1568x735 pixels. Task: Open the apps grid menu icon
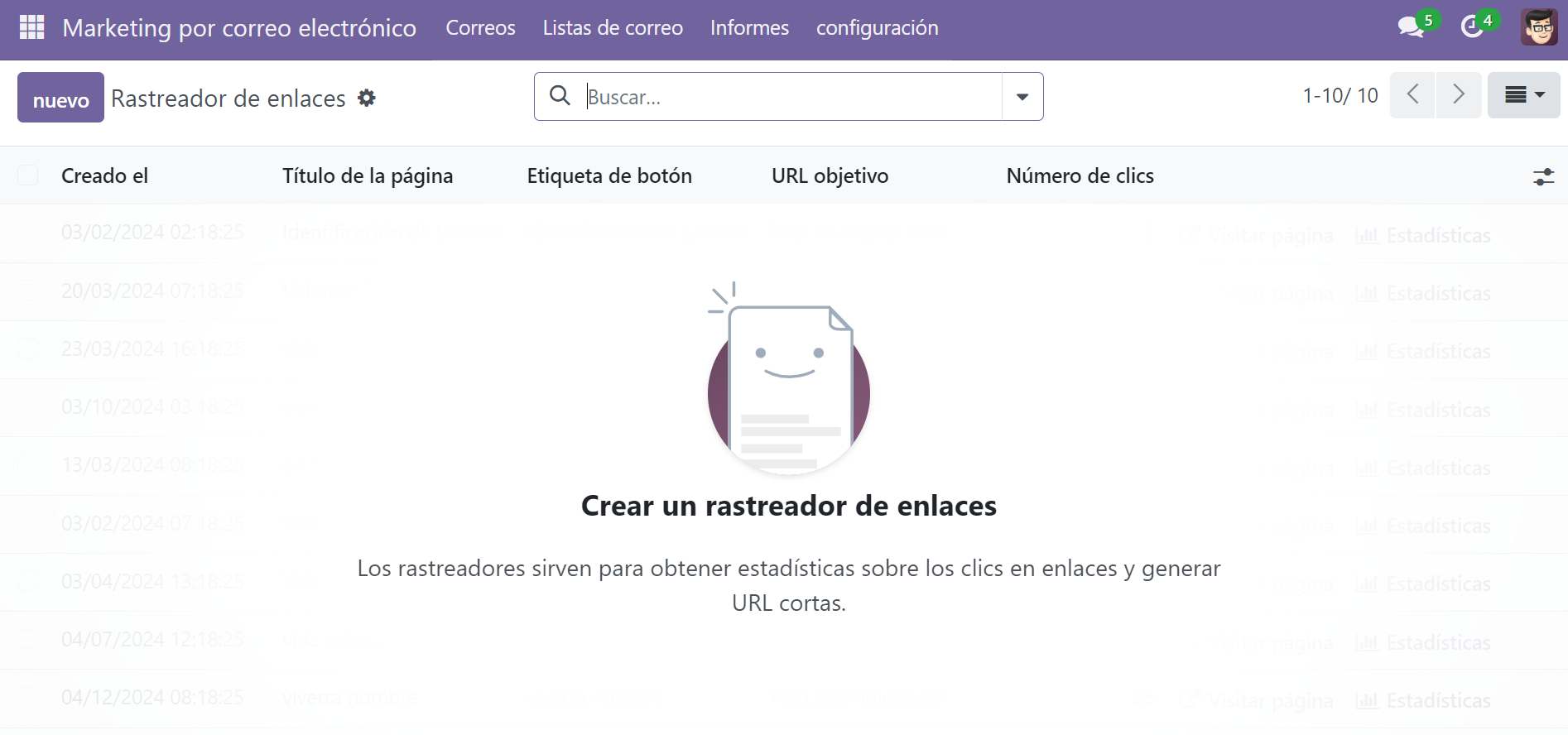[31, 27]
